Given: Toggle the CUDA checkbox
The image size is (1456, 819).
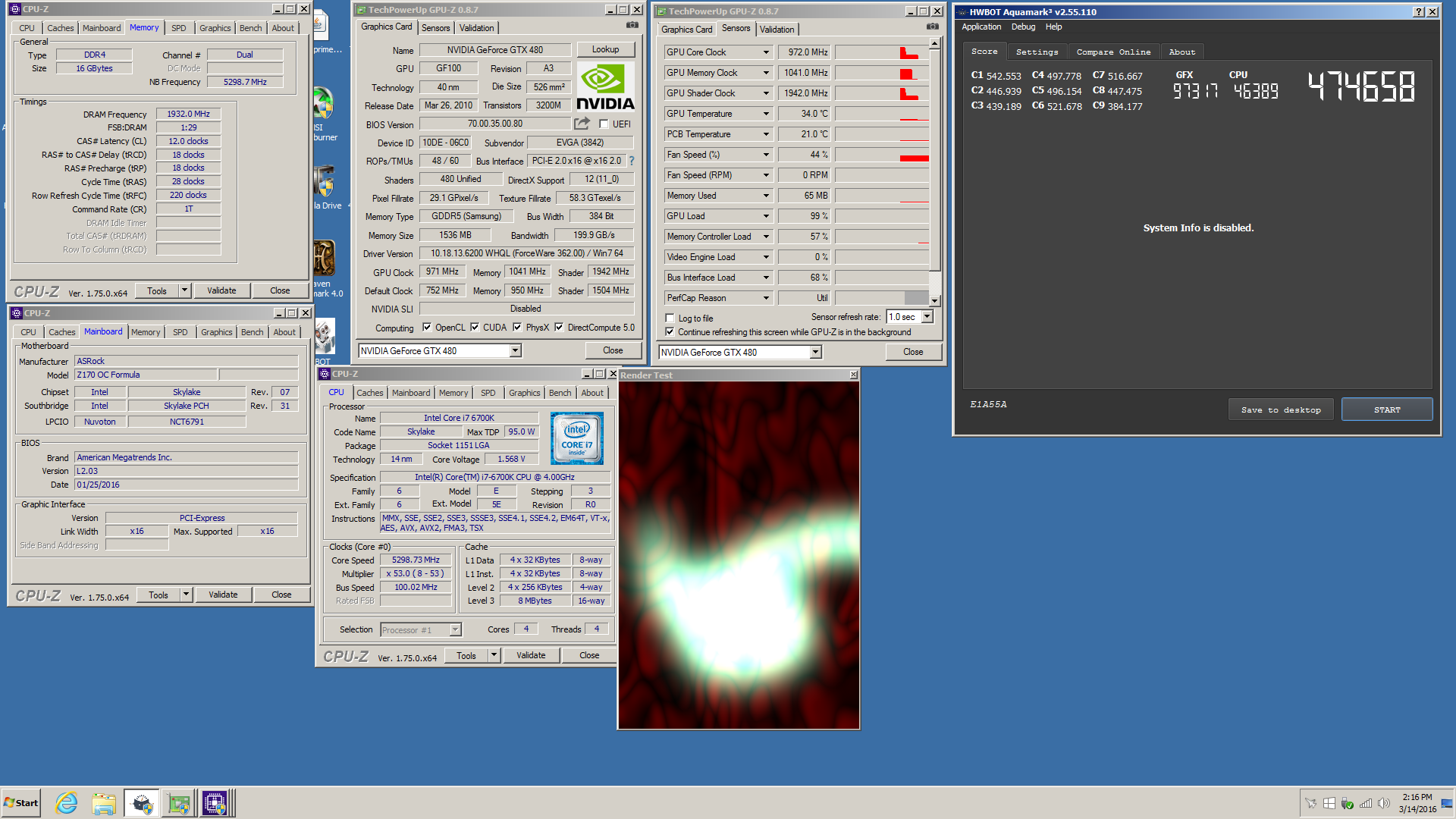Looking at the screenshot, I should (x=475, y=328).
